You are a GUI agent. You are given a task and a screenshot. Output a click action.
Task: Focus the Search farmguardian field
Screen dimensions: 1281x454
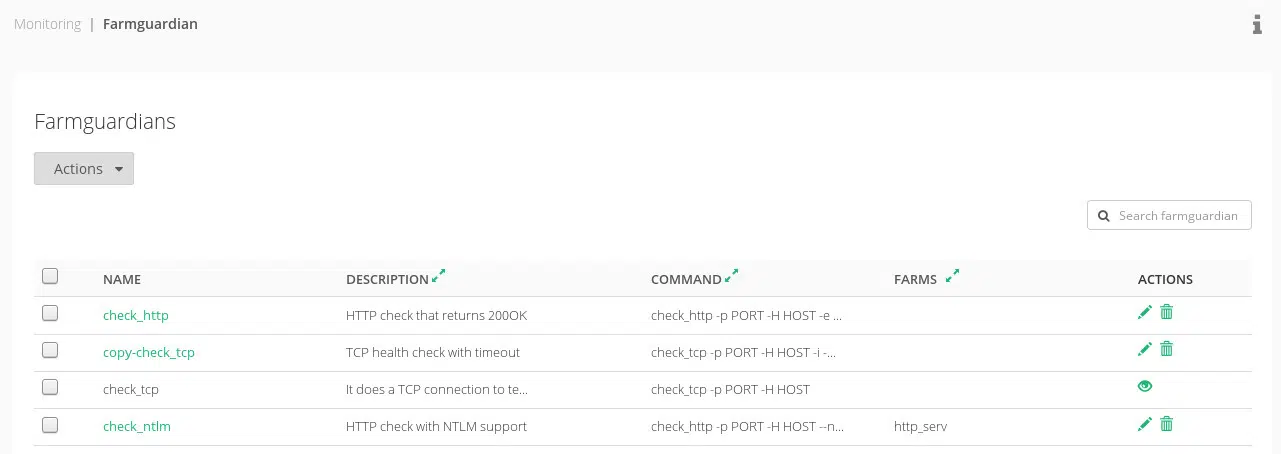coord(1178,216)
